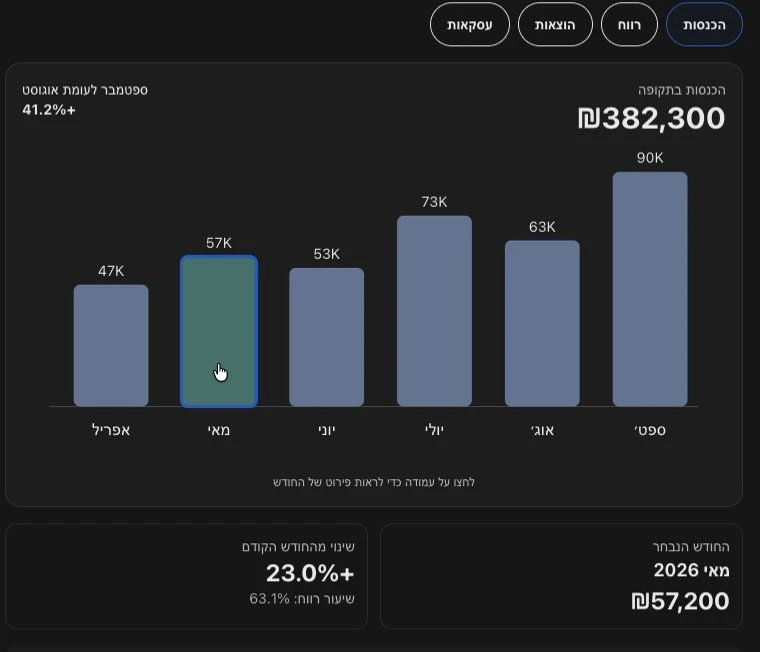Click the מאי month label
Screen dimensions: 760x652
tap(219, 430)
